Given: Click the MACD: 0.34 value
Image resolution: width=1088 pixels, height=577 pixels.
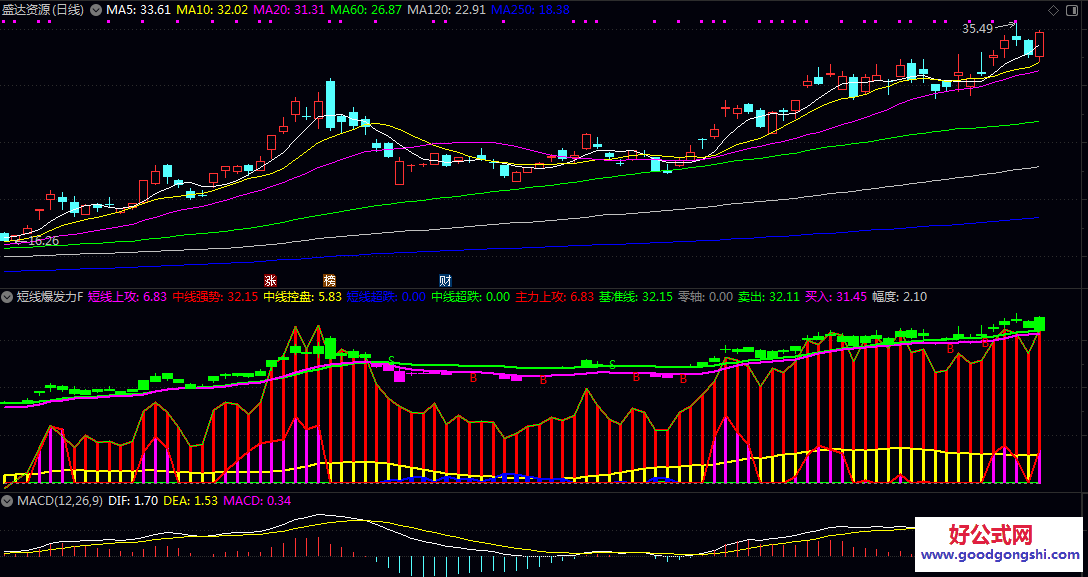Looking at the screenshot, I should [x=256, y=499].
